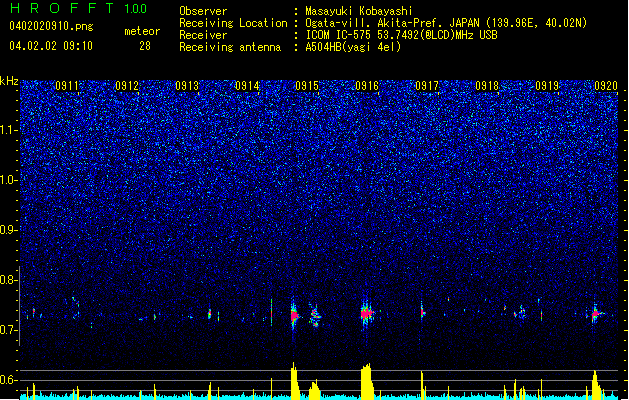Click the A504HB(yagi 4el) antenna text
The image size is (629, 400).
[353, 47]
